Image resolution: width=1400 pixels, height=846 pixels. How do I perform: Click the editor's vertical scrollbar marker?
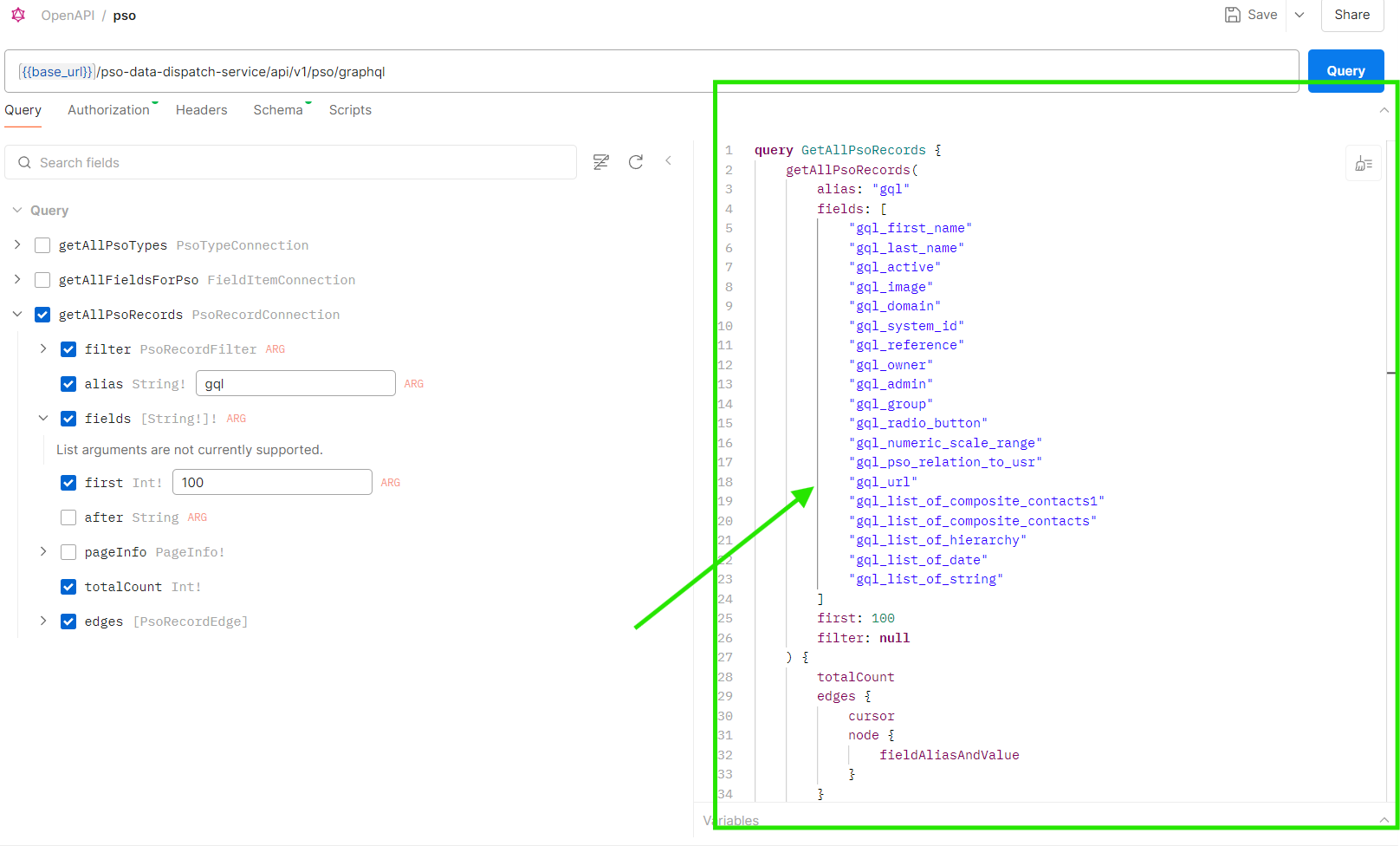[1391, 373]
